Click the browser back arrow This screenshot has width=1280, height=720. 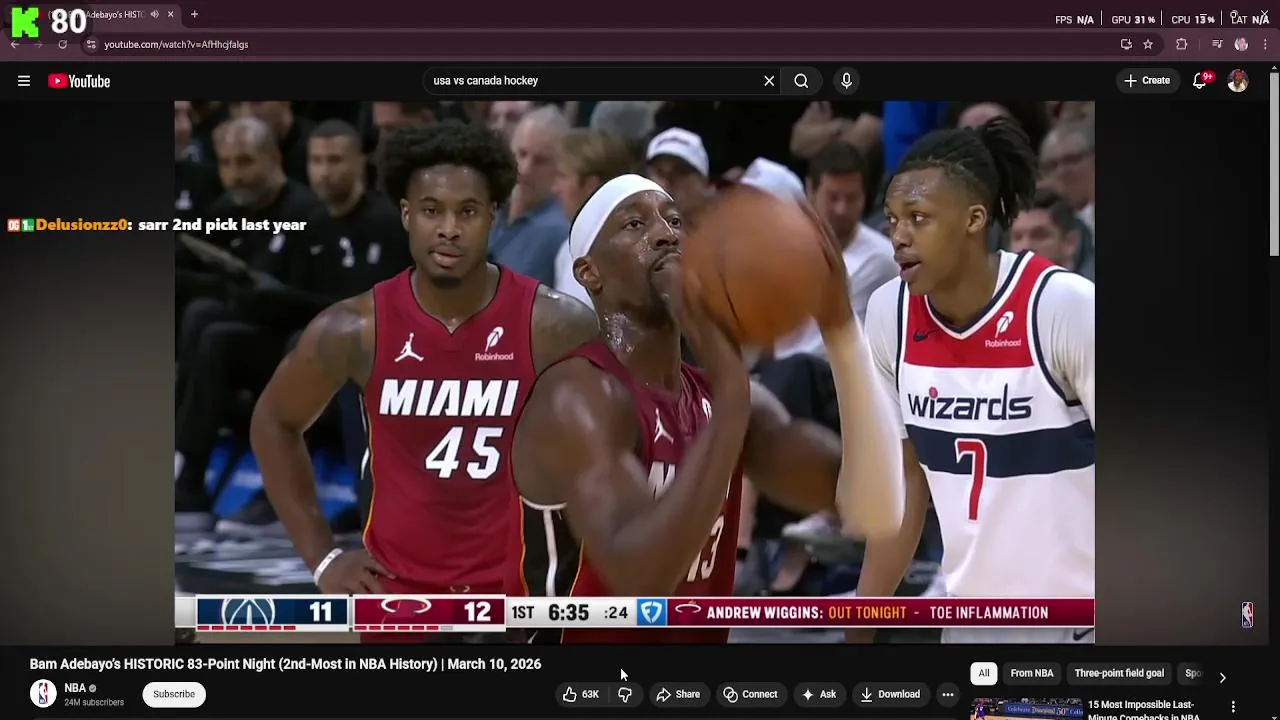coord(14,44)
